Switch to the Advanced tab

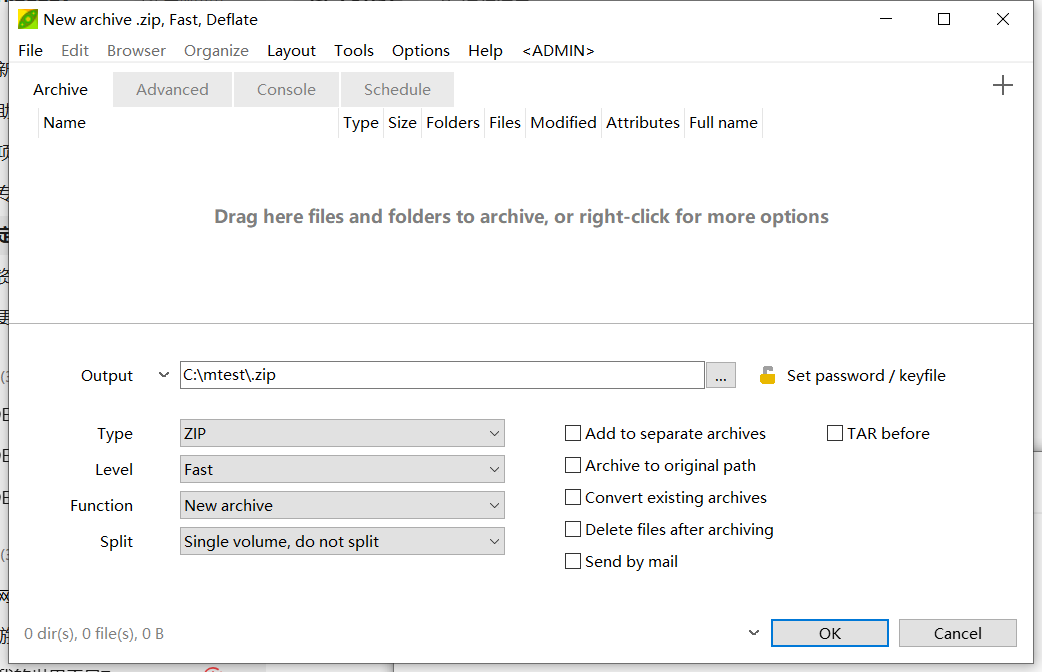click(172, 90)
